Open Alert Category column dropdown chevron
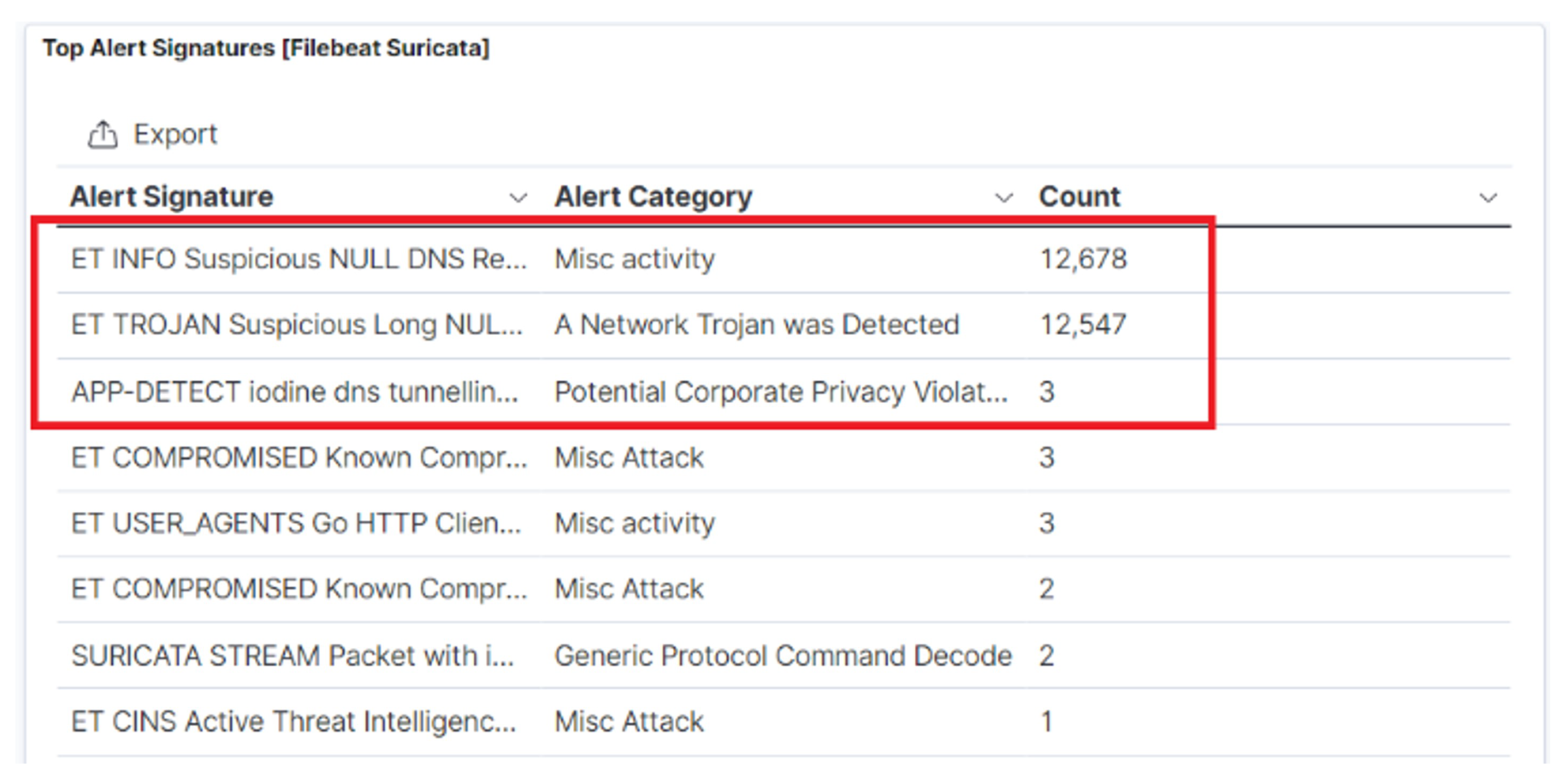 (1003, 198)
